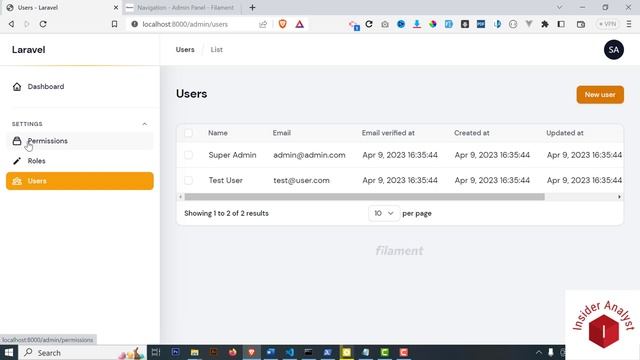The height and width of the screenshot is (360, 640).
Task: Click the Created at column header
Action: [x=471, y=133]
